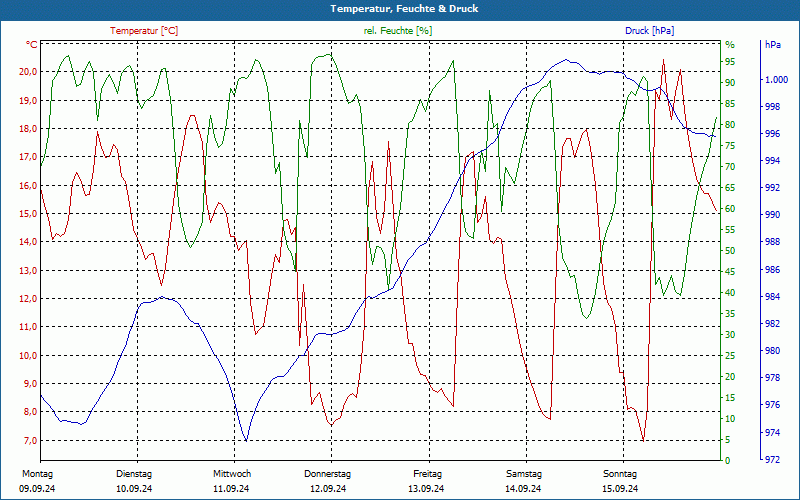
Task: Click the 'Donnerstag' day label
Action: click(328, 474)
